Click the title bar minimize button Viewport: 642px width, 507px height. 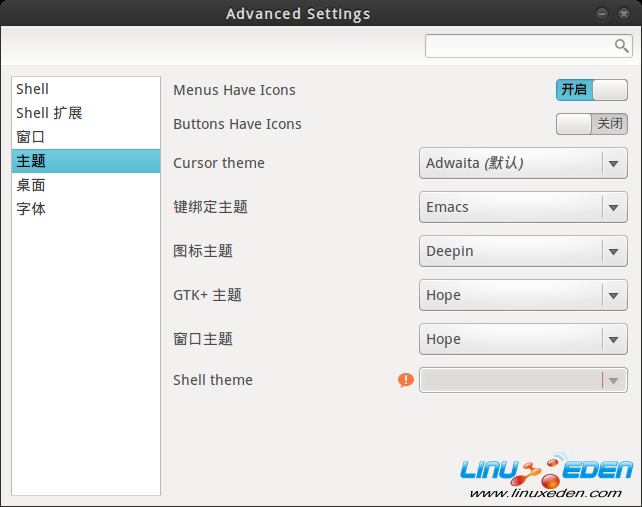602,14
